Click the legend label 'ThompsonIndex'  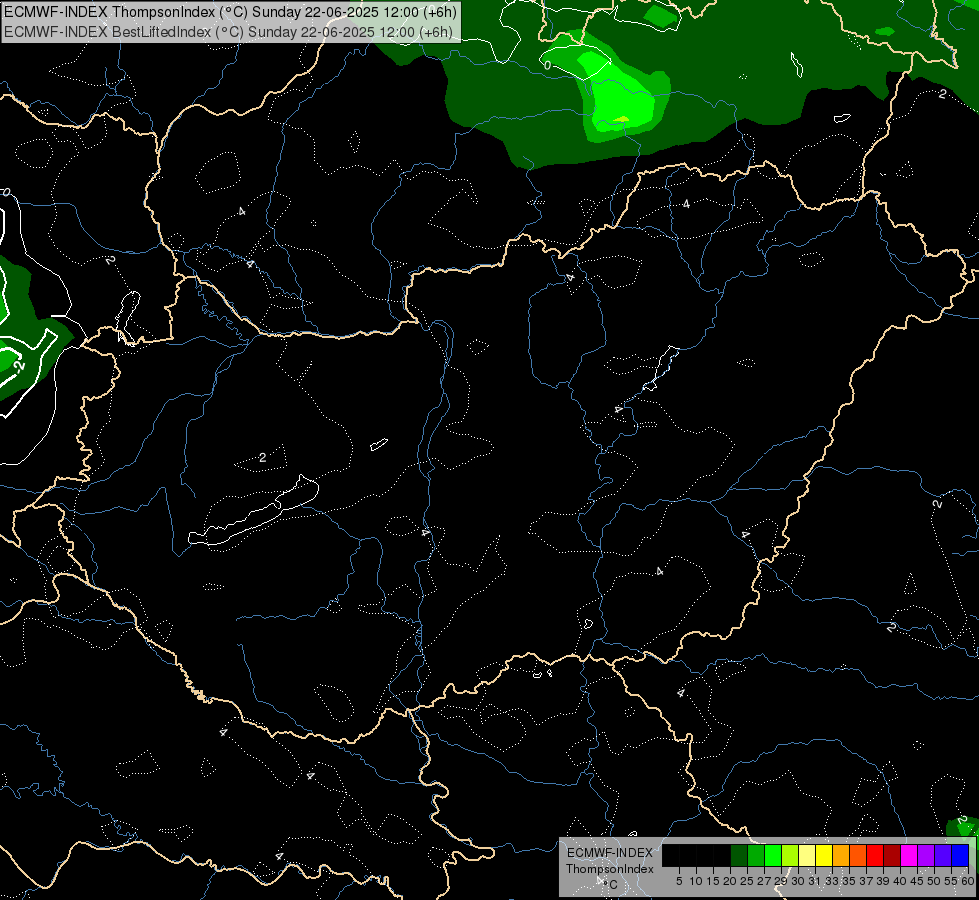pos(610,869)
